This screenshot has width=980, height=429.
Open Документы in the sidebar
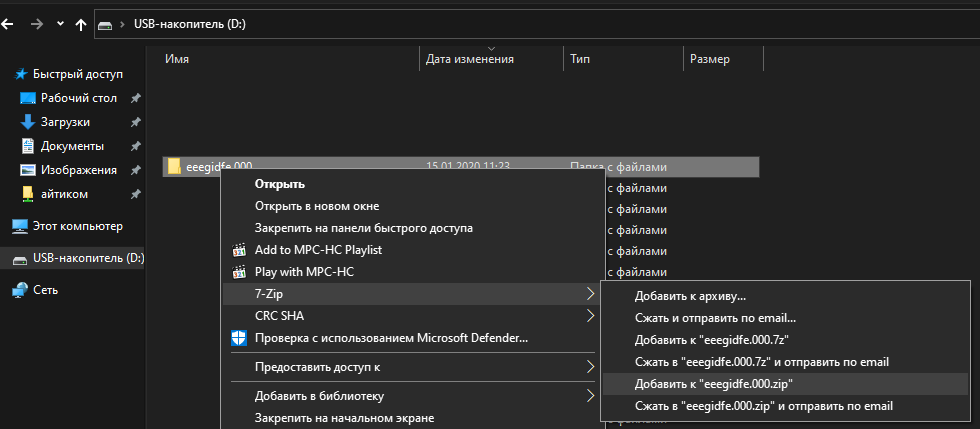72,146
